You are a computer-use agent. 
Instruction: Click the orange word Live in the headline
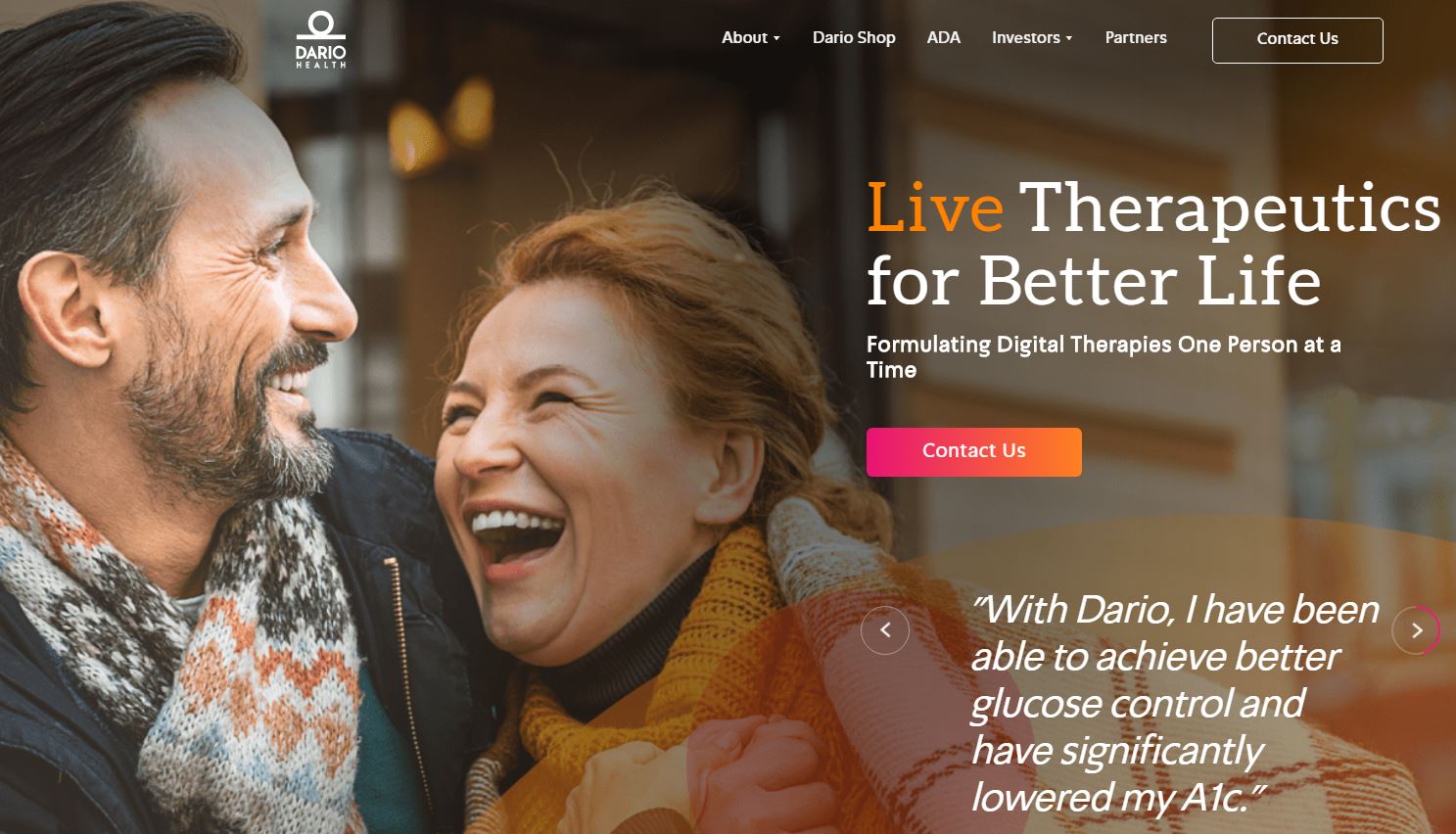click(x=935, y=208)
